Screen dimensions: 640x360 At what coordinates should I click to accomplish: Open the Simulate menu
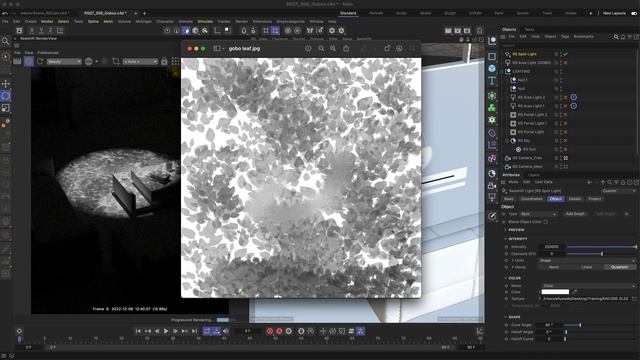[x=205, y=21]
